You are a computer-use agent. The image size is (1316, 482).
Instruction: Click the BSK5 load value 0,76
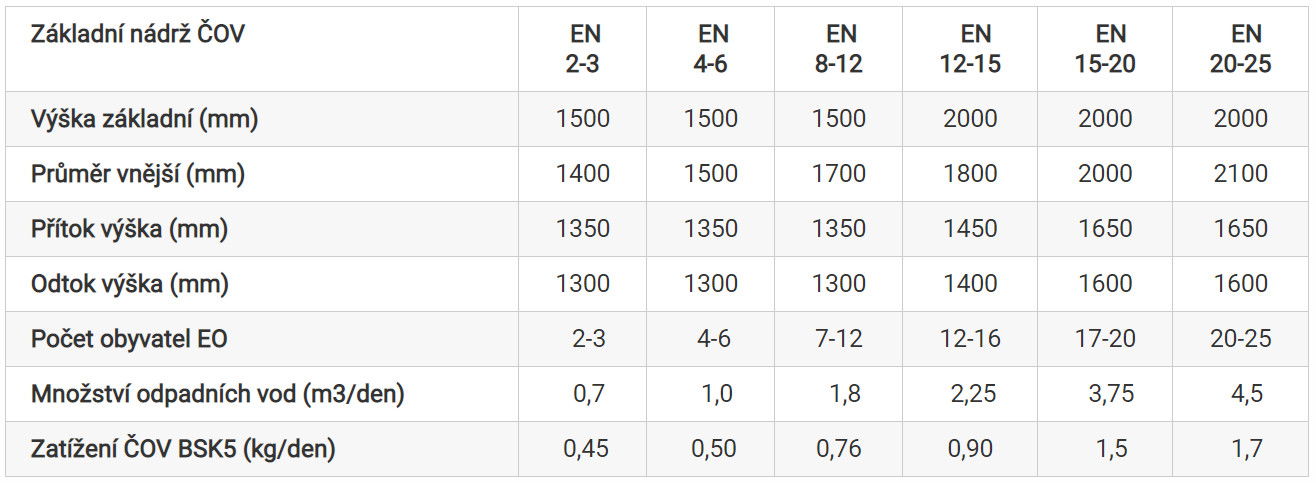pos(838,449)
